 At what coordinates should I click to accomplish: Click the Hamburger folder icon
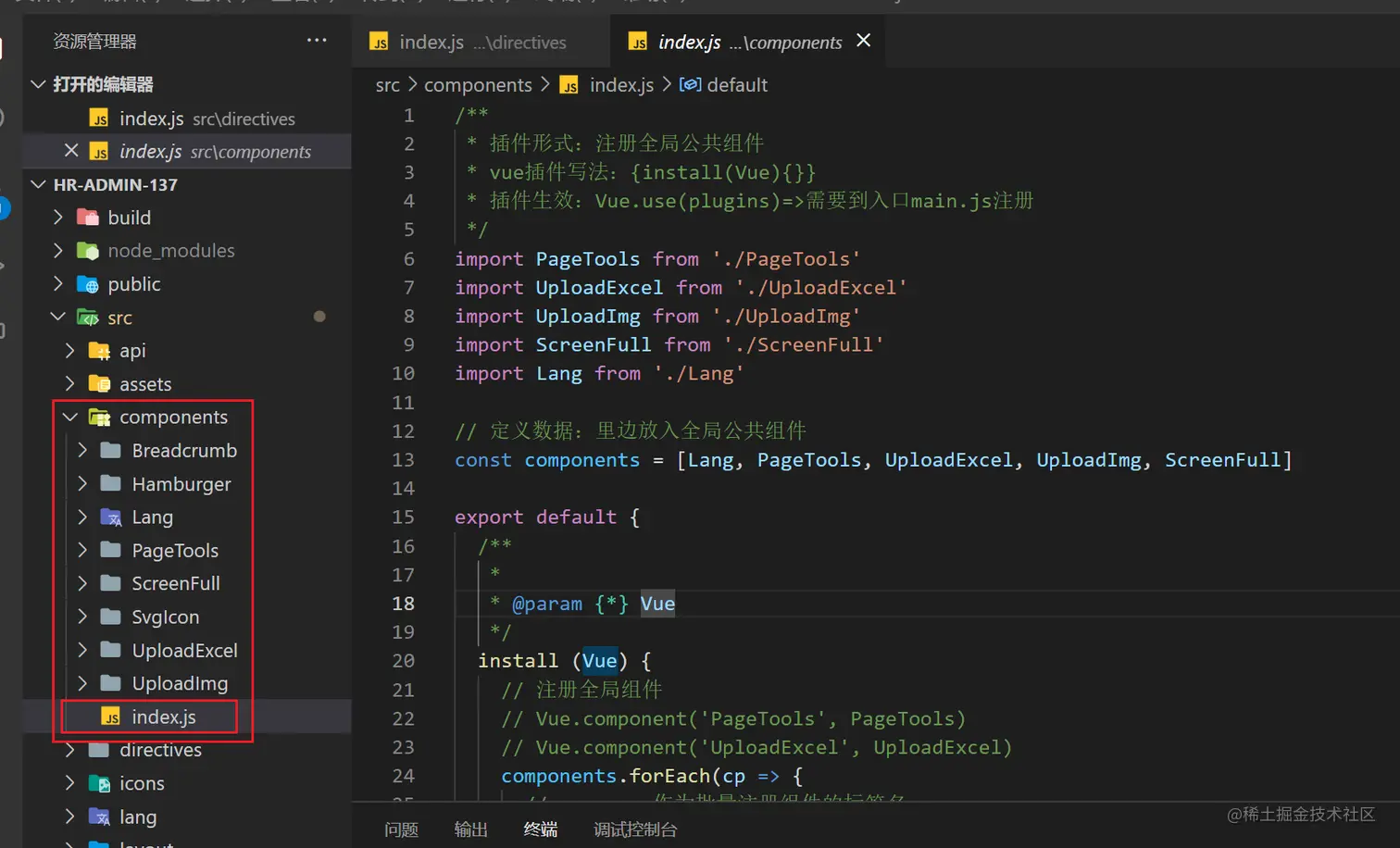click(111, 484)
